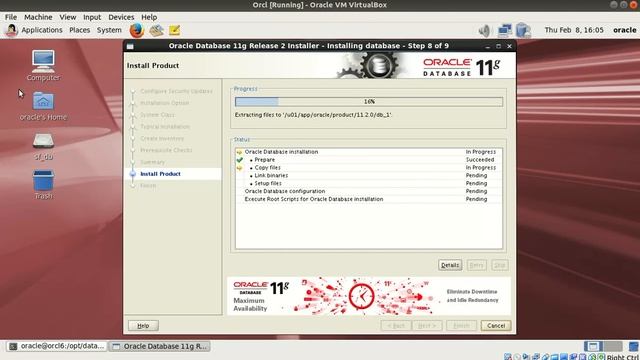Launch Firefox from the GNOME panel
Screen dimensions: 640x360
(137, 30)
